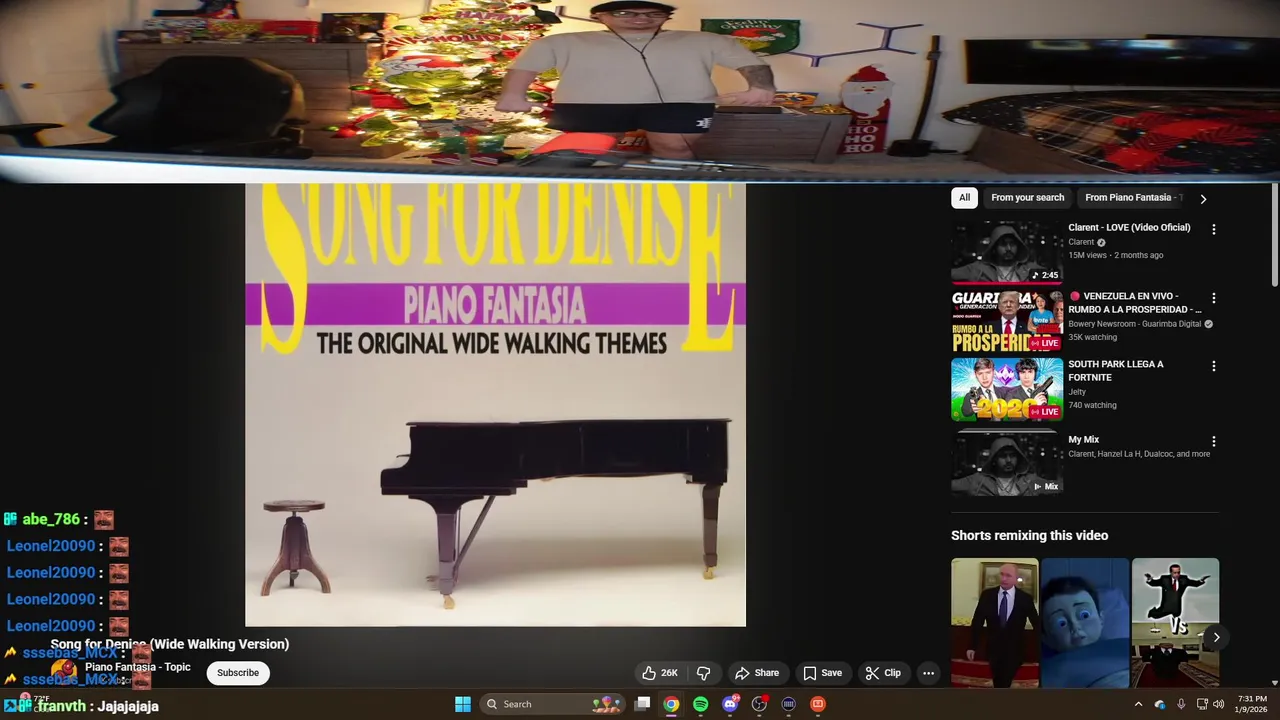This screenshot has width=1280, height=720.
Task: Switch to Google Chrome on the taskbar
Action: pyautogui.click(x=671, y=704)
